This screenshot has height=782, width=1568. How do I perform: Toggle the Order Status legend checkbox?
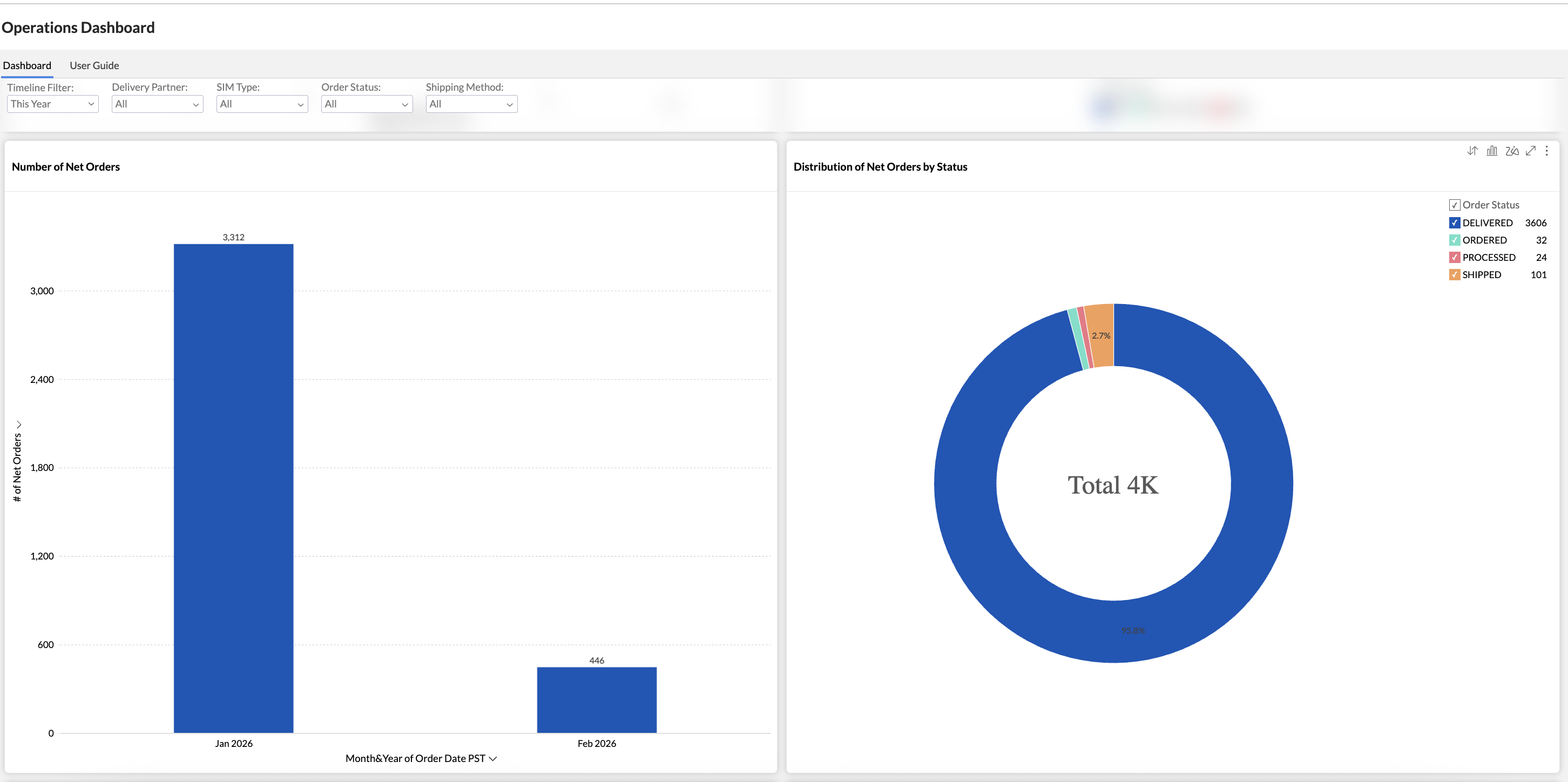1454,205
